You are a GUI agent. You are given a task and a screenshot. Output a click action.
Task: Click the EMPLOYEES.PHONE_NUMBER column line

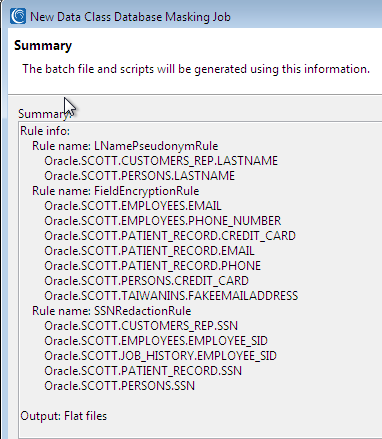coord(163,221)
